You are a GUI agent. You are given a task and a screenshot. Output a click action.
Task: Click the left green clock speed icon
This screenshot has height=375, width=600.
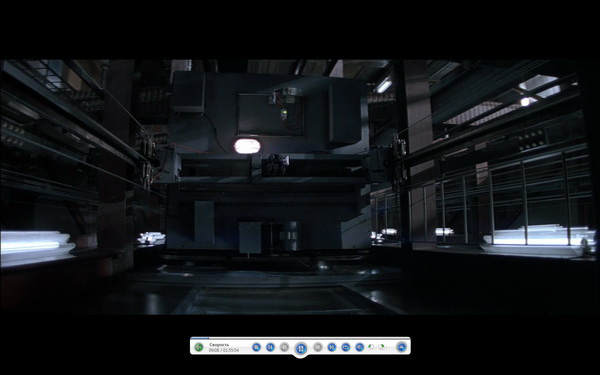[x=371, y=347]
